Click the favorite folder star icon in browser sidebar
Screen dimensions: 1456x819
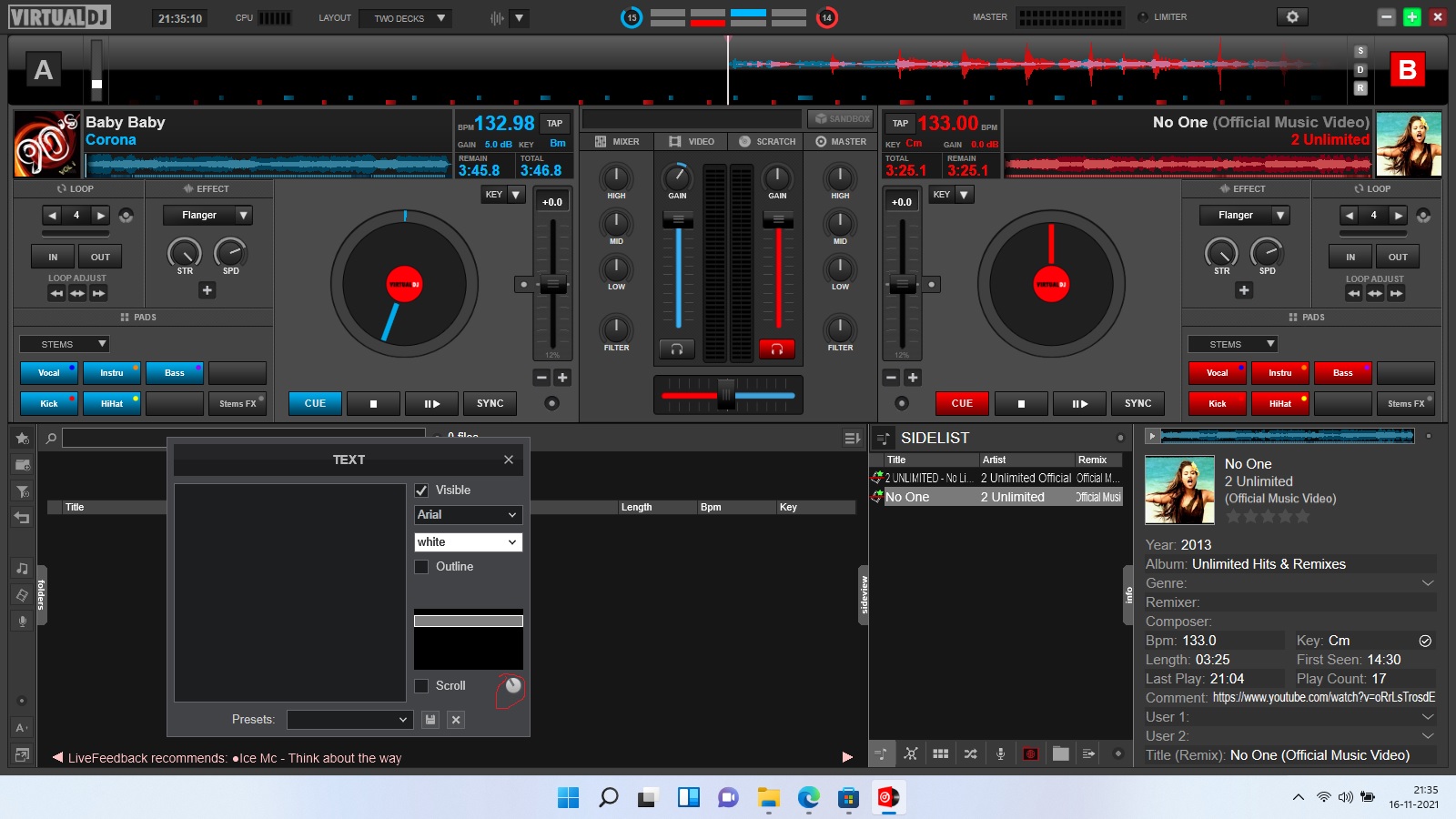click(22, 439)
